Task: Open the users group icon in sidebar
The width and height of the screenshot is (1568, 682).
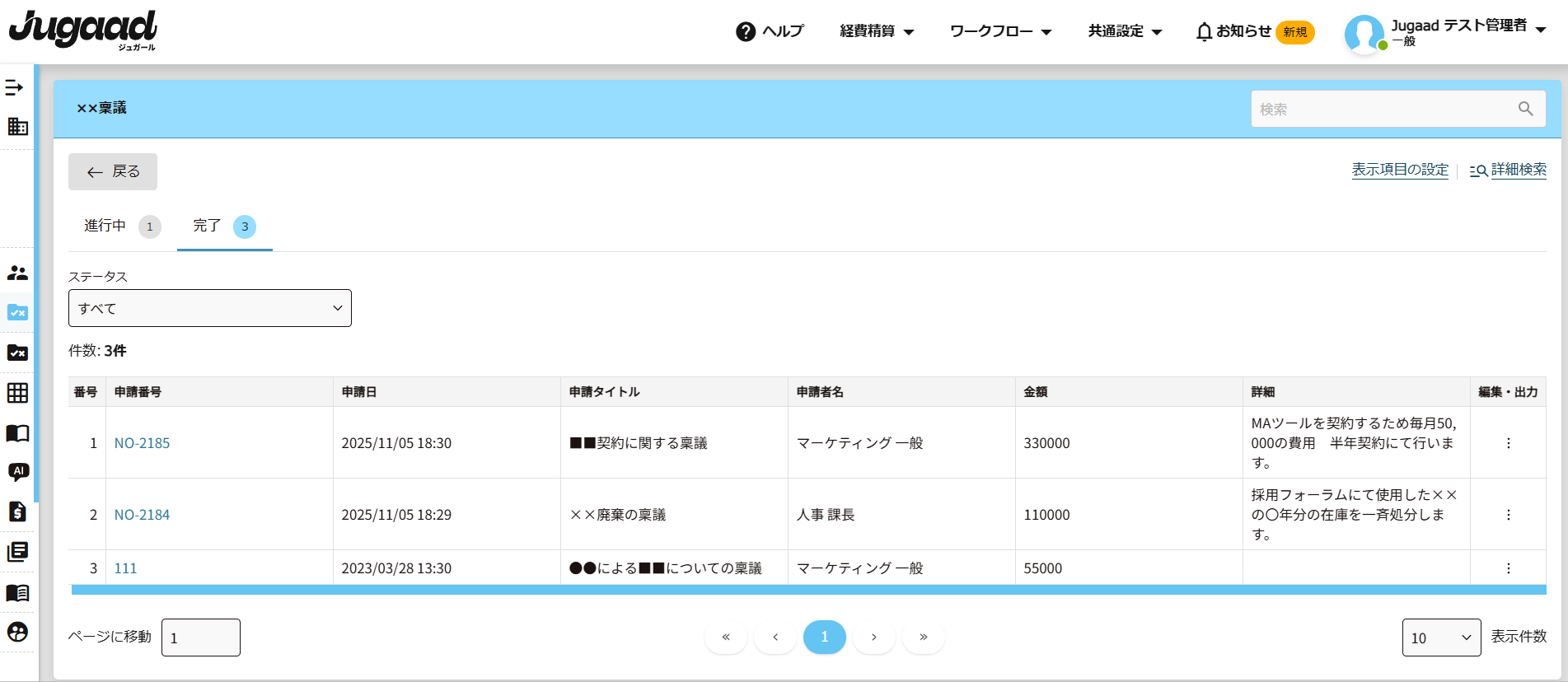Action: (17, 273)
